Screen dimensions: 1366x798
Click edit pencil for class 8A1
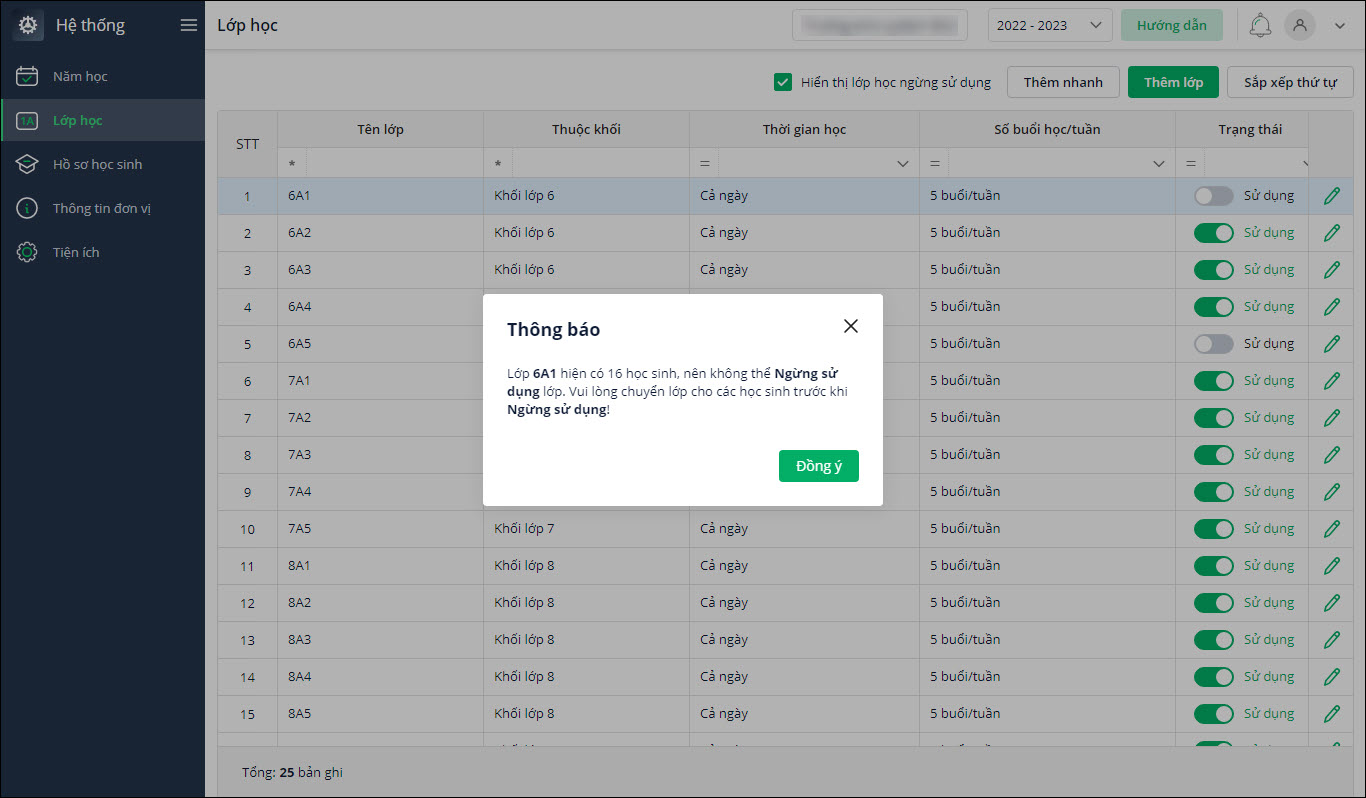pyautogui.click(x=1331, y=566)
